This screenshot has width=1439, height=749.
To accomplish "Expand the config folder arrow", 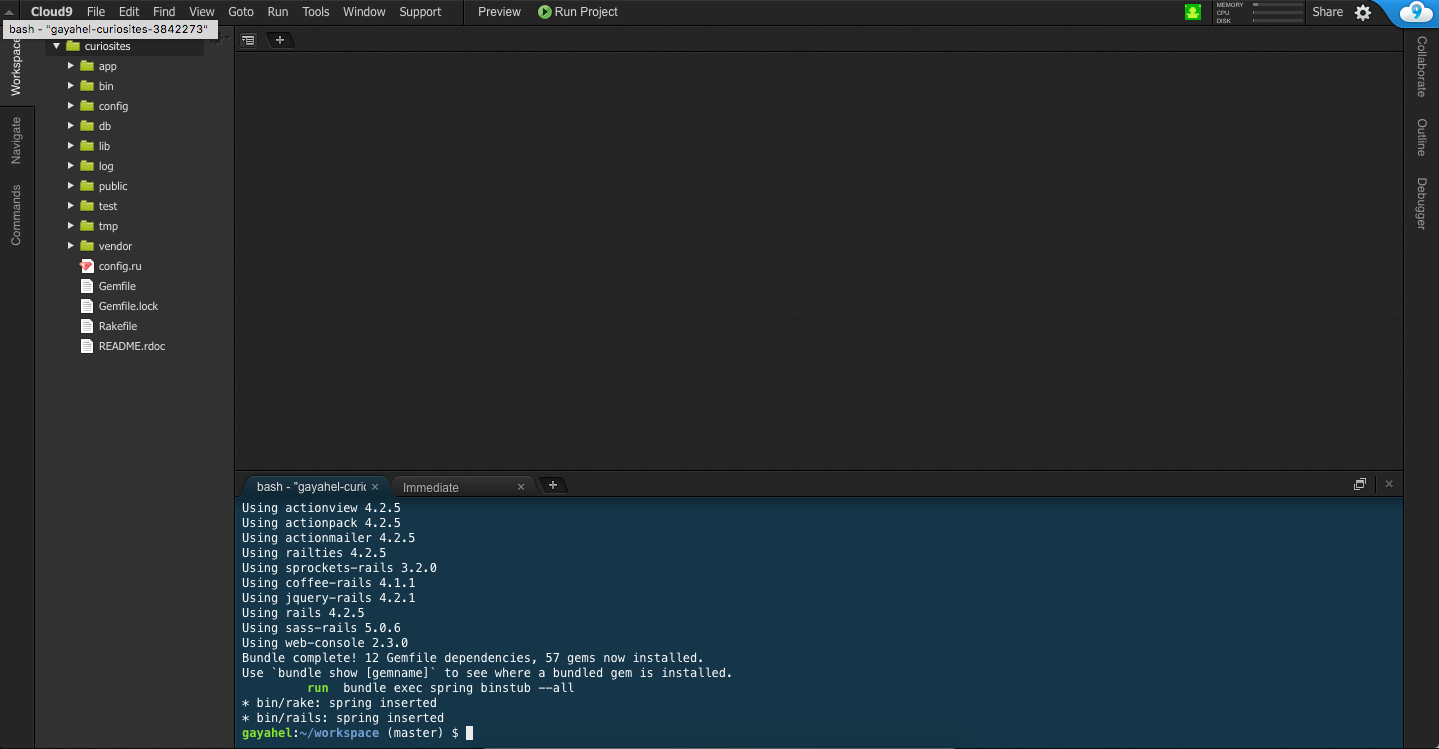I will click(x=71, y=106).
